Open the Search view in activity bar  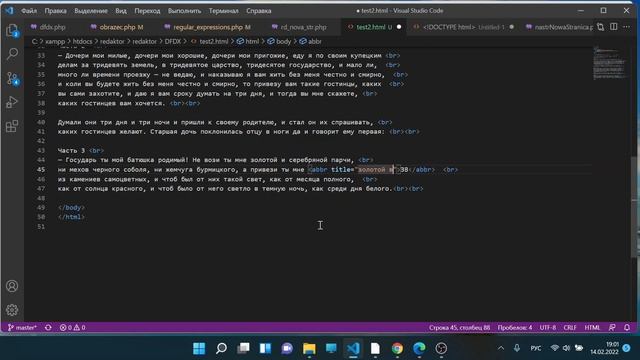[12, 53]
